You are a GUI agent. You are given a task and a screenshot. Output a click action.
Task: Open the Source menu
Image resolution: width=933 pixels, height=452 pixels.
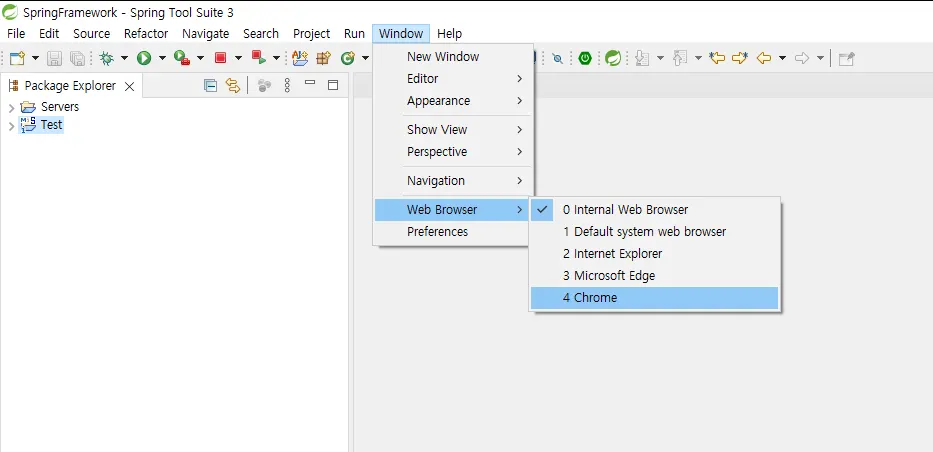[92, 34]
